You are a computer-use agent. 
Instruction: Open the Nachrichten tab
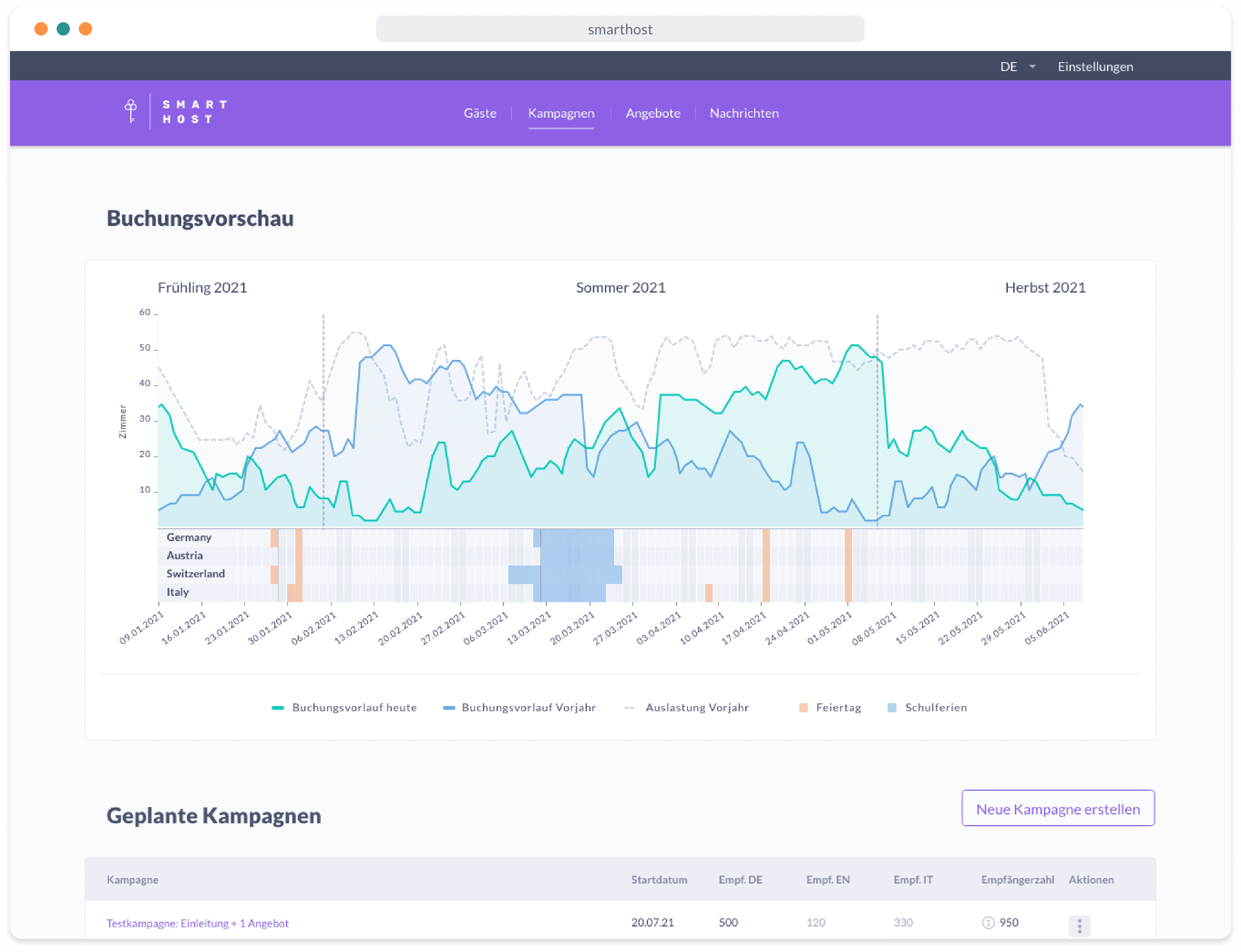point(744,113)
